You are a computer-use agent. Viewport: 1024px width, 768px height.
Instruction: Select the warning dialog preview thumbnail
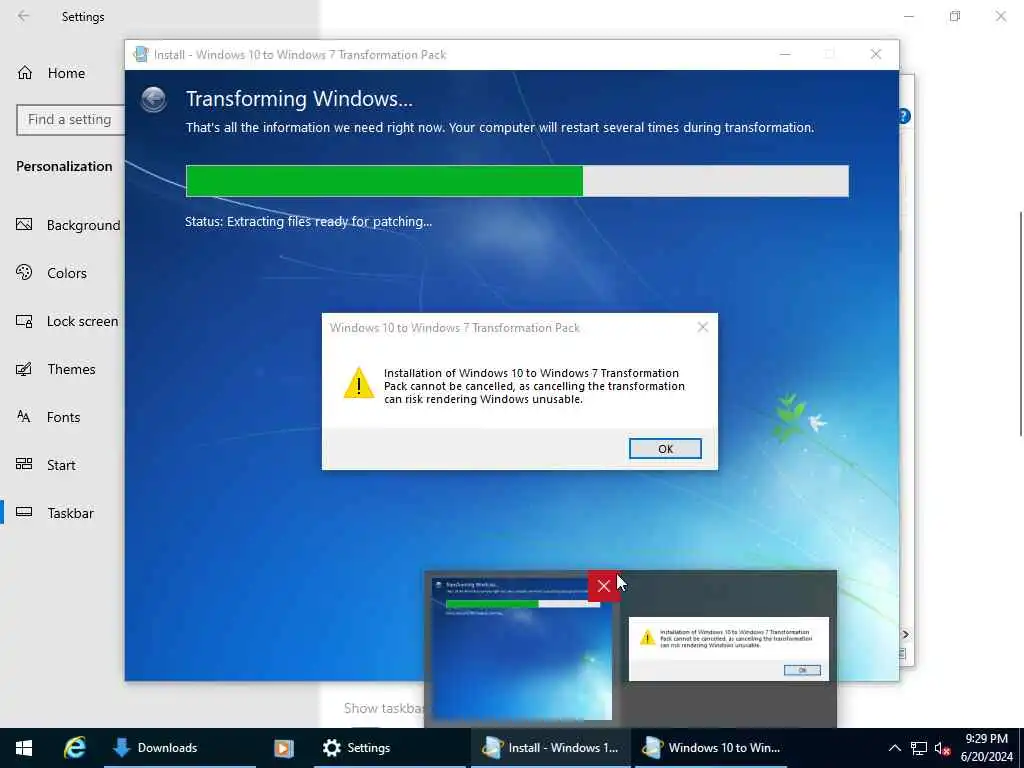[x=729, y=649]
